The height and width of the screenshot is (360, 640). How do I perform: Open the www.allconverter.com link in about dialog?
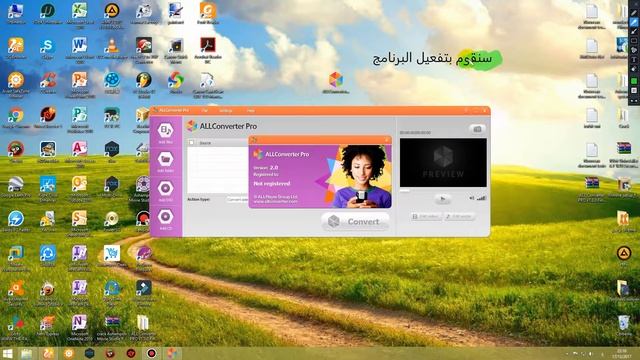tap(276, 201)
